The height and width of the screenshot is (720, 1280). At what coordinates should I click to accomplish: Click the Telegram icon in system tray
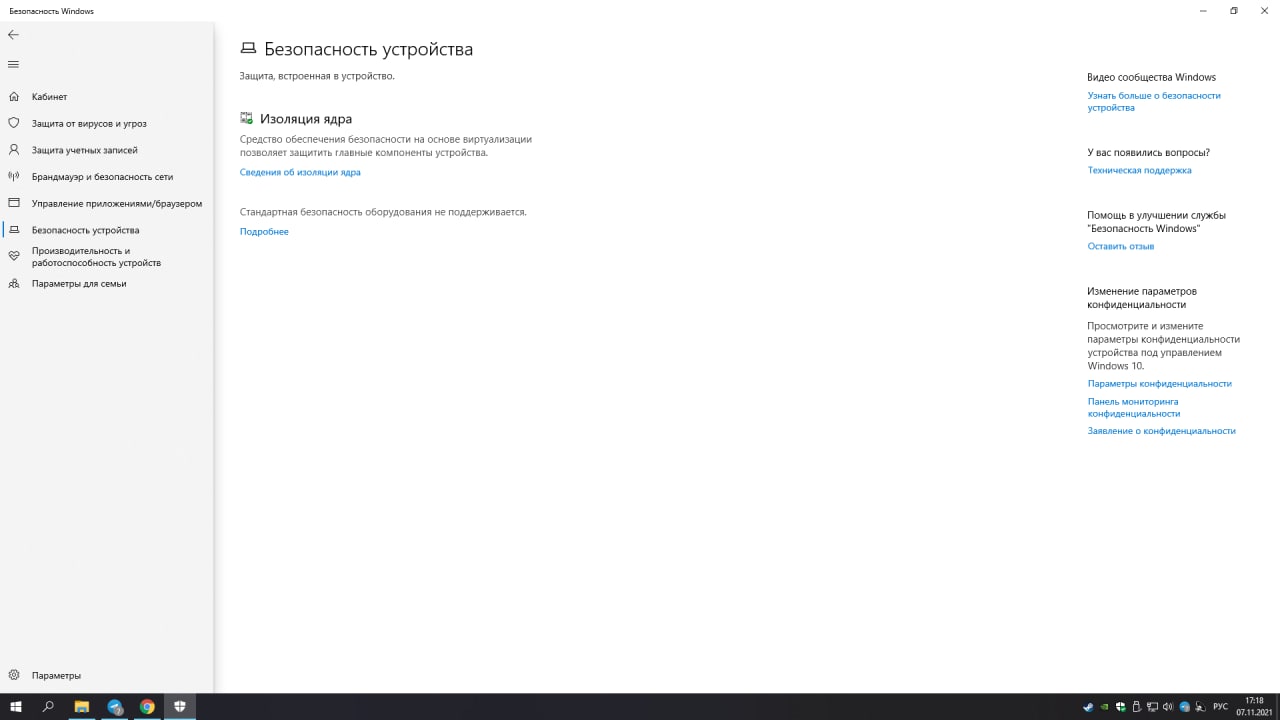click(x=1185, y=707)
